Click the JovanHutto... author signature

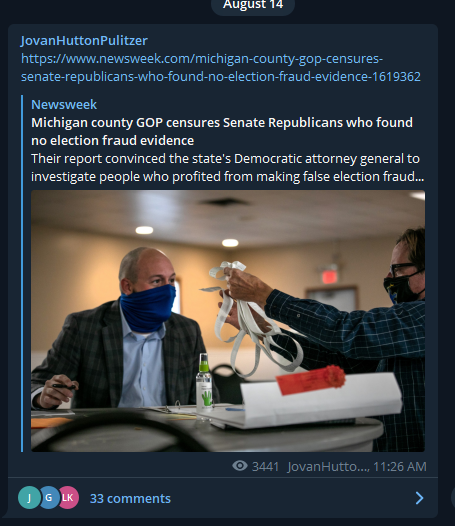[x=328, y=466]
